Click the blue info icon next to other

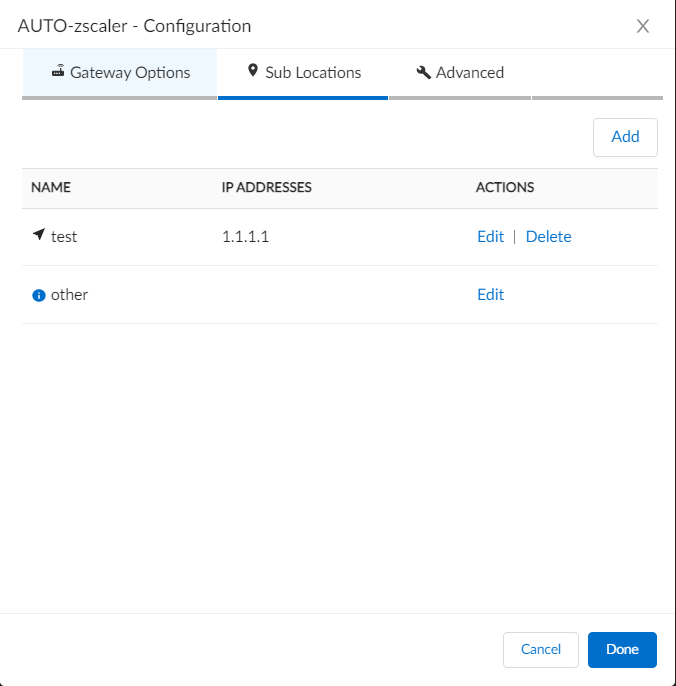point(39,295)
